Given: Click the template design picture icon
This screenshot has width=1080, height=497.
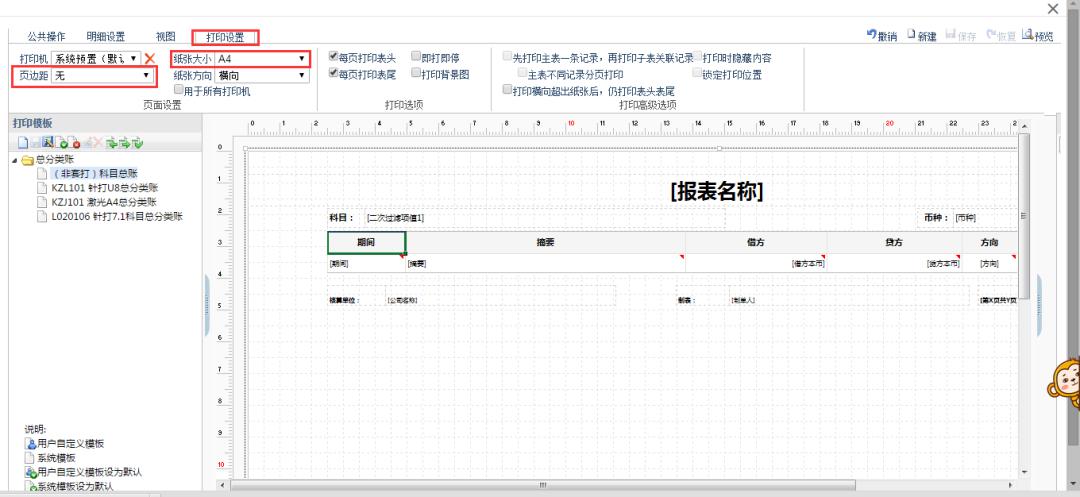Looking at the screenshot, I should pyautogui.click(x=48, y=142).
